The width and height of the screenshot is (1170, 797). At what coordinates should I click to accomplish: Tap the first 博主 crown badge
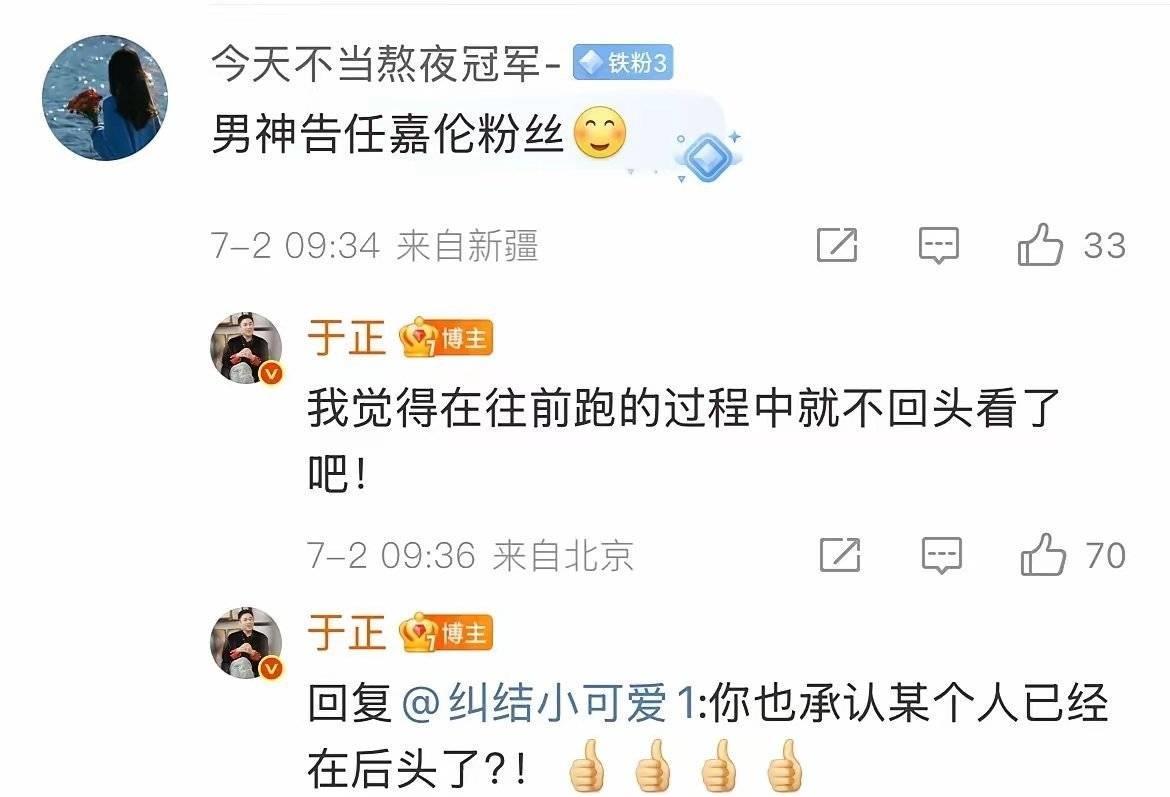pyautogui.click(x=445, y=338)
